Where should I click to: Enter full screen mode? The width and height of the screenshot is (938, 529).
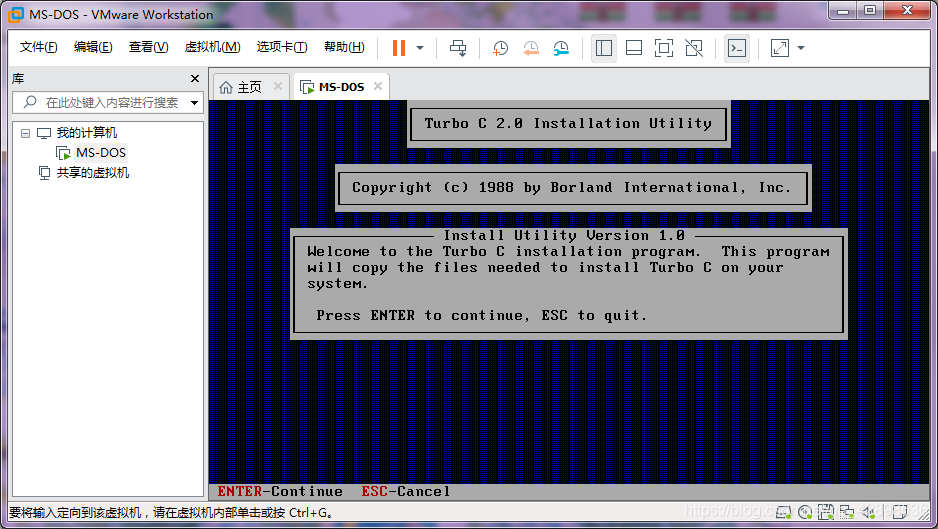[x=663, y=48]
